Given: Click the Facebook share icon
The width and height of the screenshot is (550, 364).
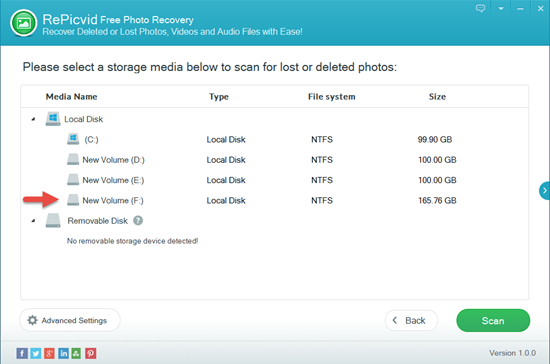Looking at the screenshot, I should click(22, 353).
